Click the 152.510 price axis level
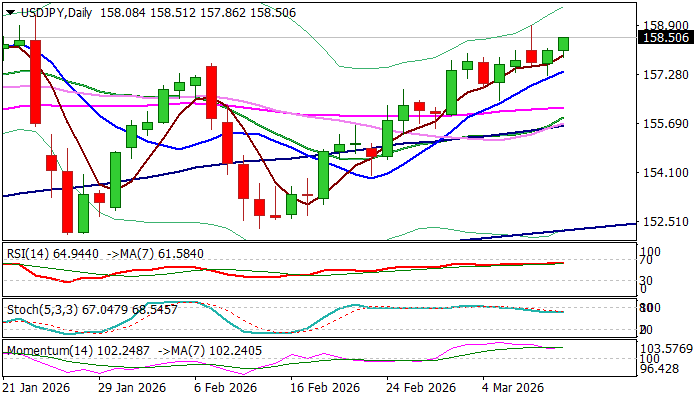The image size is (700, 400). click(x=665, y=222)
